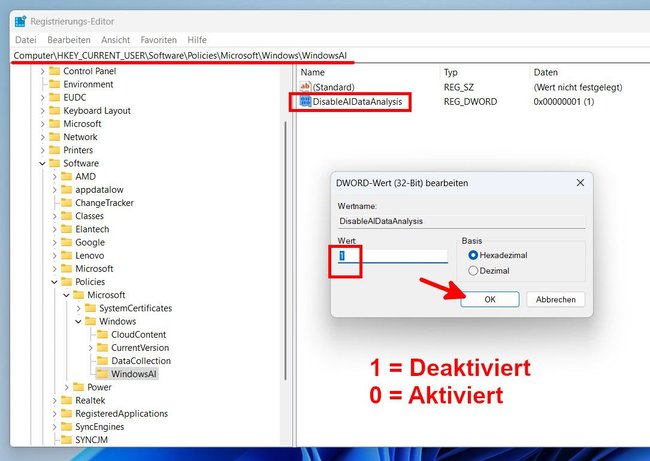Viewport: 650px width, 461px height.
Task: Click the Registrierungs-Editor app icon
Action: pyautogui.click(x=20, y=21)
